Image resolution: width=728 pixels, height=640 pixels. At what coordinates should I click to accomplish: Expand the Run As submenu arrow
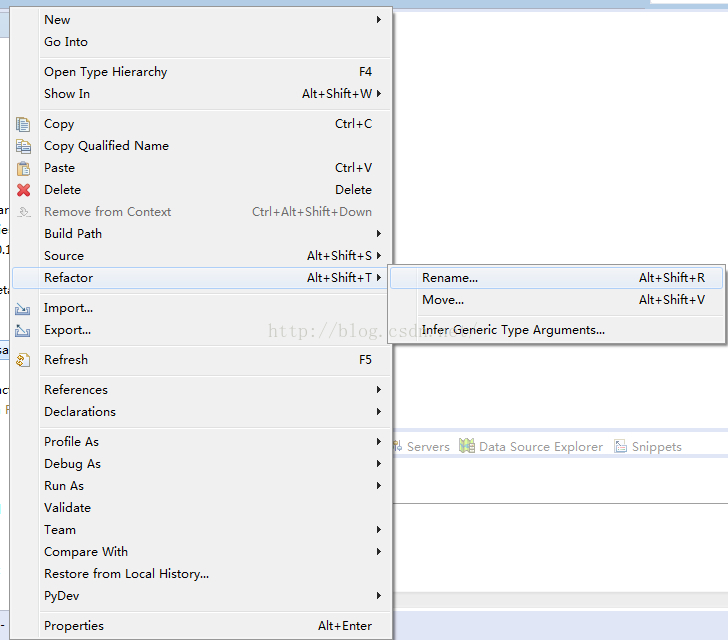pos(379,486)
